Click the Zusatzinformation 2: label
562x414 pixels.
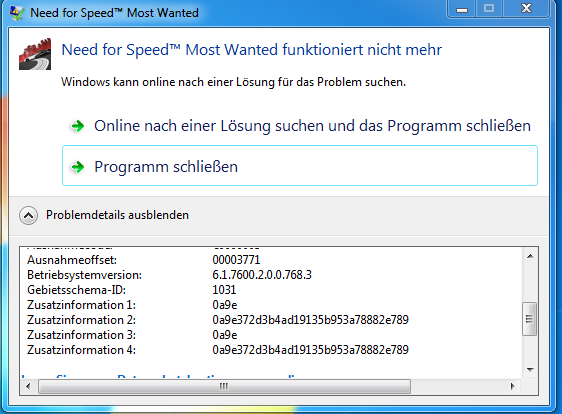click(81, 320)
